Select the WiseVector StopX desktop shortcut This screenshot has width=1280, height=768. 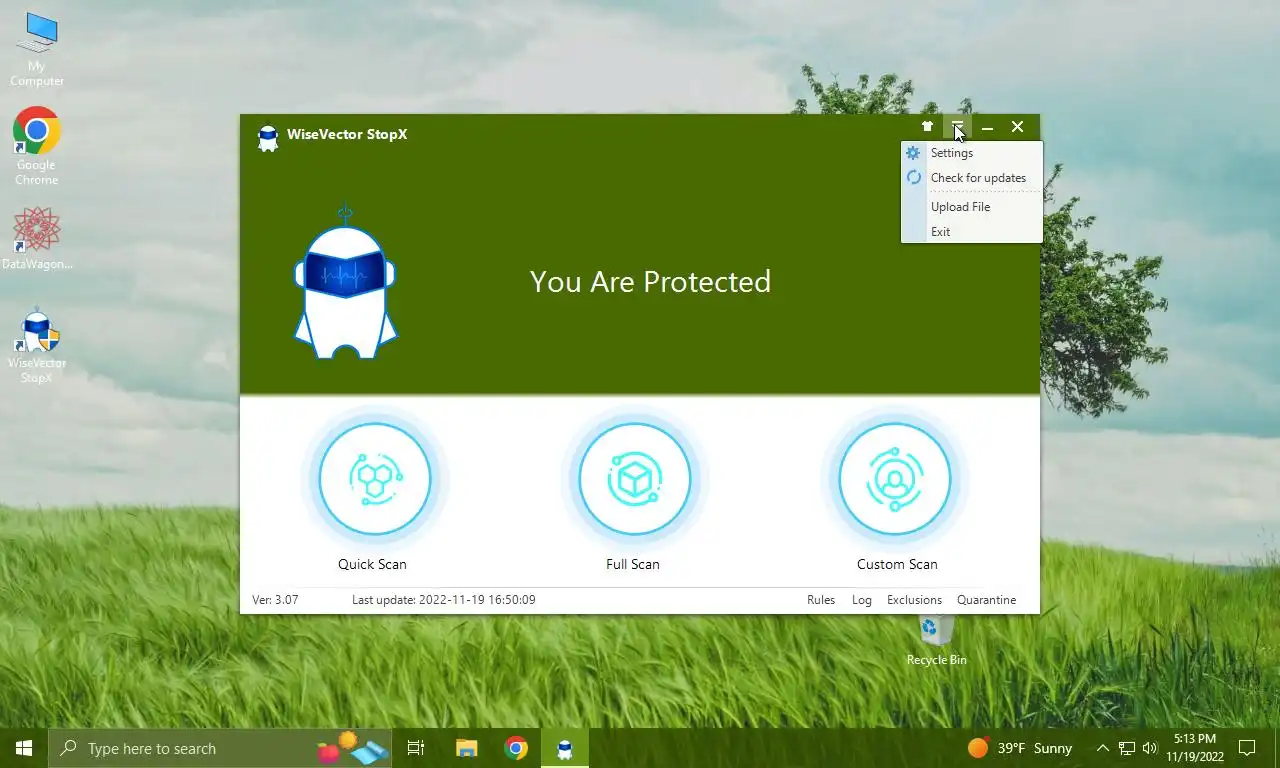(37, 345)
